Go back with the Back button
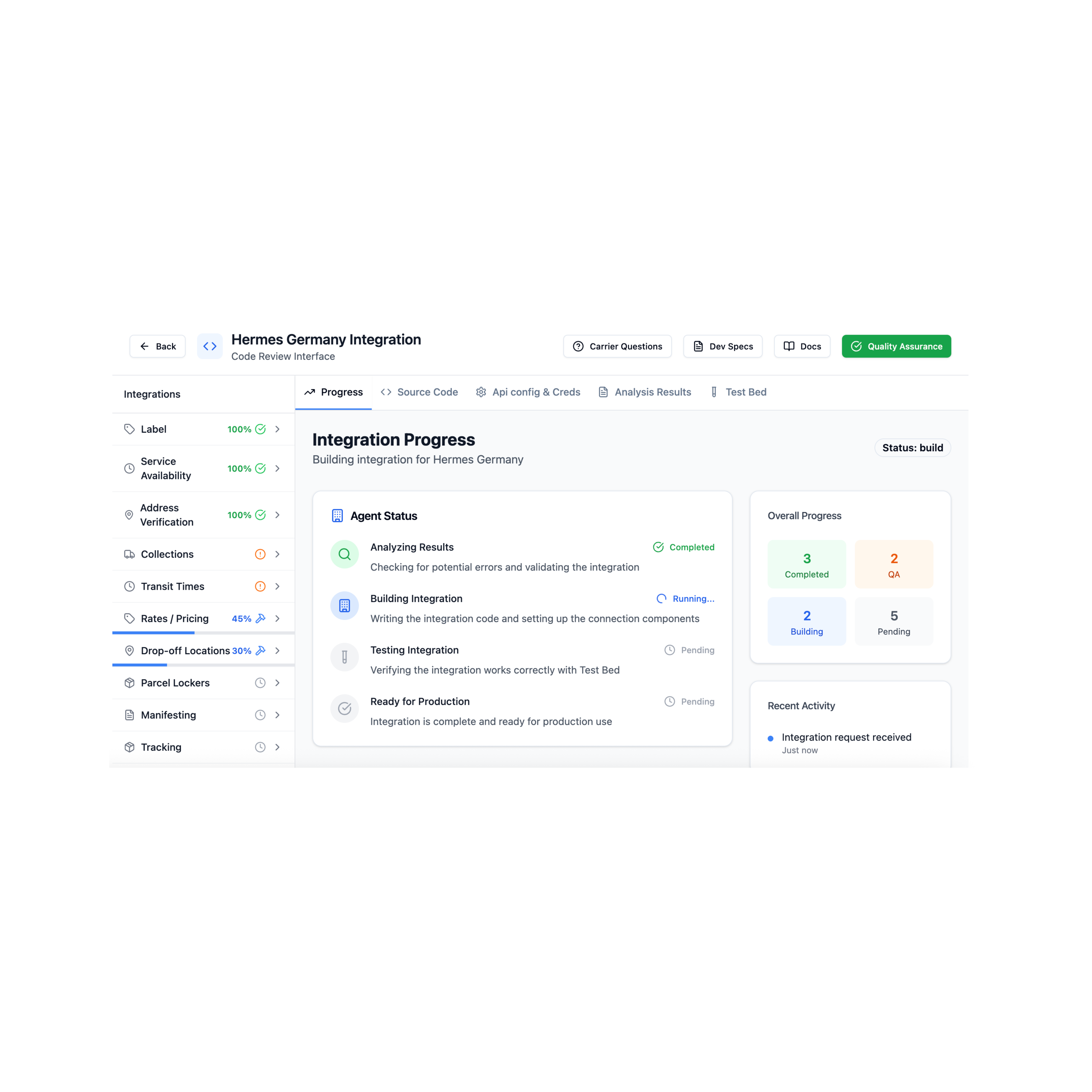Image resolution: width=1092 pixels, height=1092 pixels. 158,346
